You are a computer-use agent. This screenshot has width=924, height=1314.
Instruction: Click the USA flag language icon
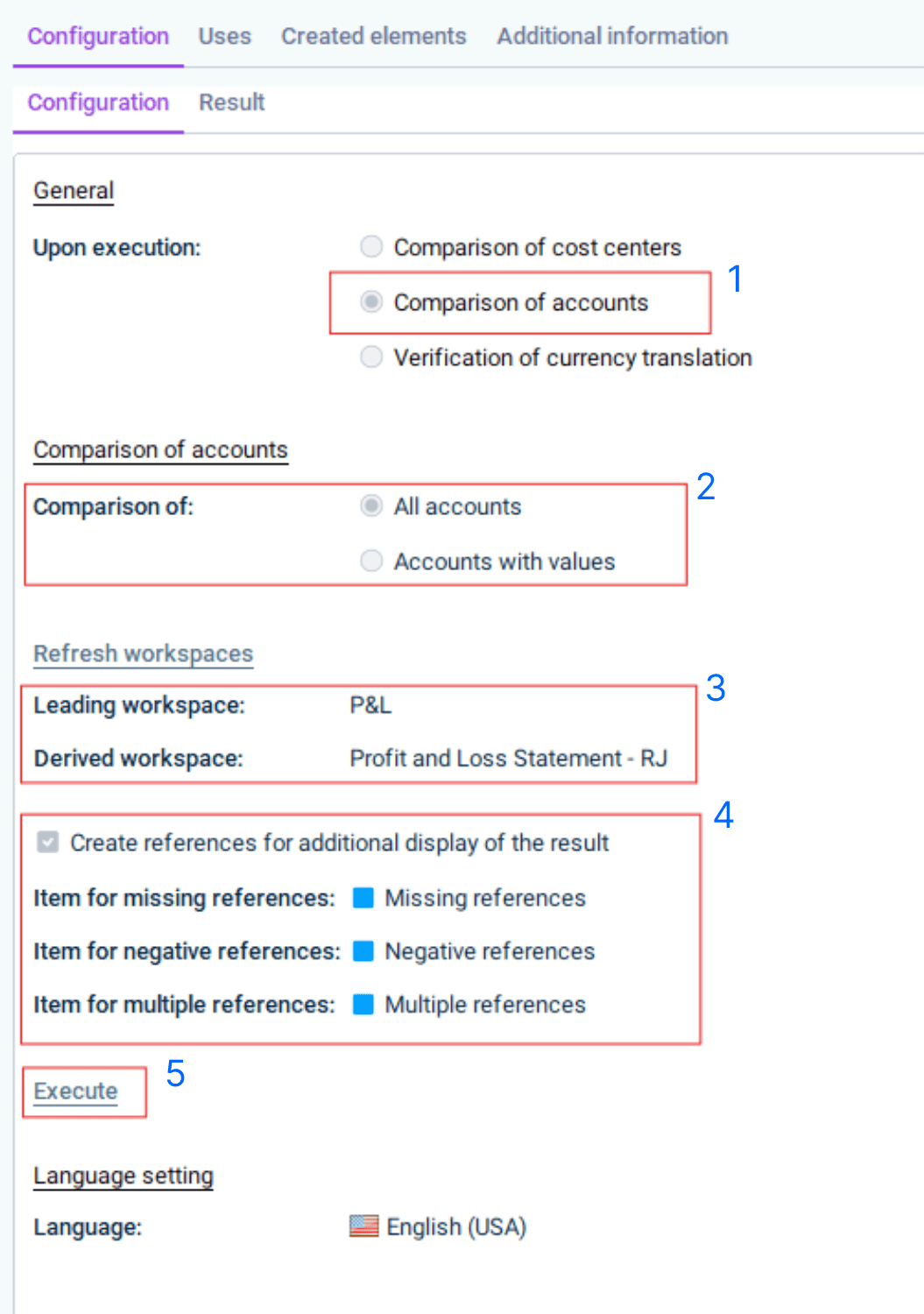point(363,1226)
